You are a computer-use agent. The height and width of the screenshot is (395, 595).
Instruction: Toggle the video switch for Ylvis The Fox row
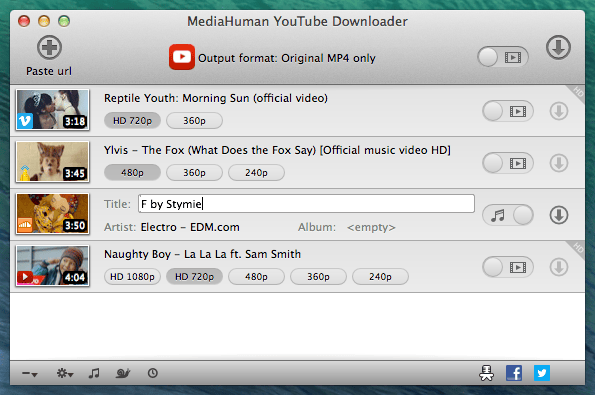[508, 163]
